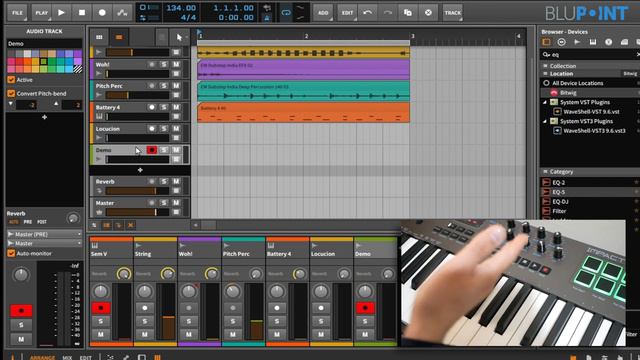Image resolution: width=640 pixels, height=360 pixels.
Task: Collapse the Location section in browser
Action: [545, 74]
